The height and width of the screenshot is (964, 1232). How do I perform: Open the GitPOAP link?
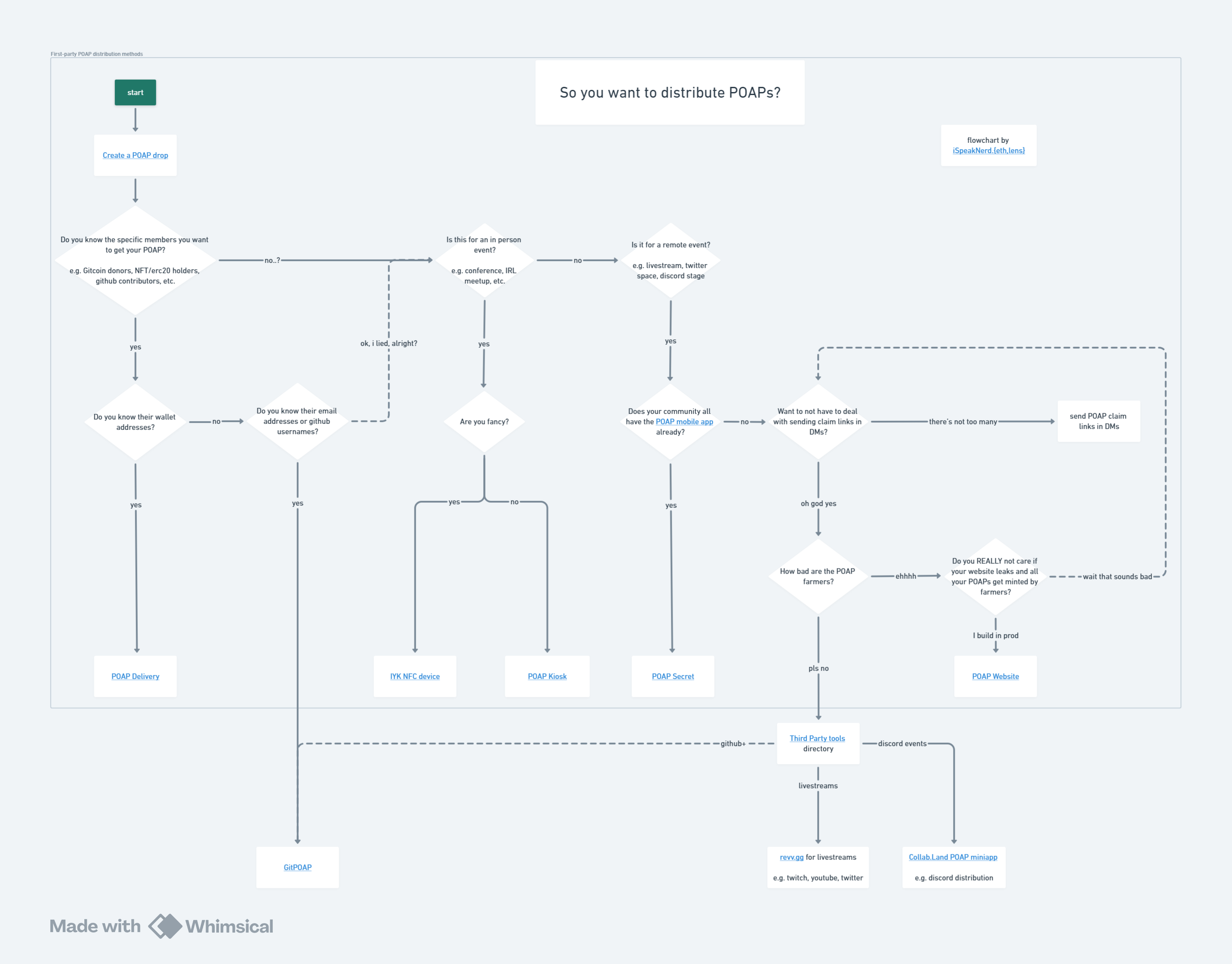point(297,867)
